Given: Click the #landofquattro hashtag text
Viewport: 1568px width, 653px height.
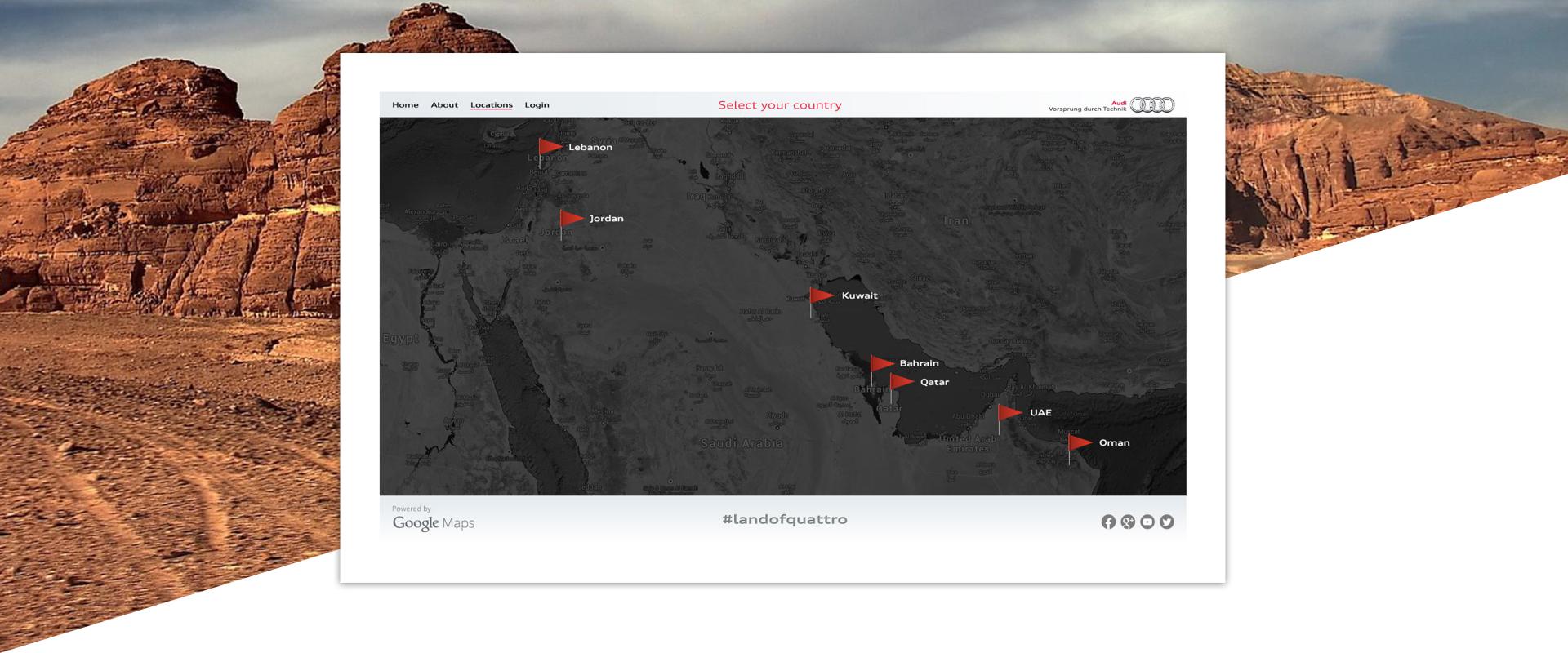Looking at the screenshot, I should (x=785, y=519).
